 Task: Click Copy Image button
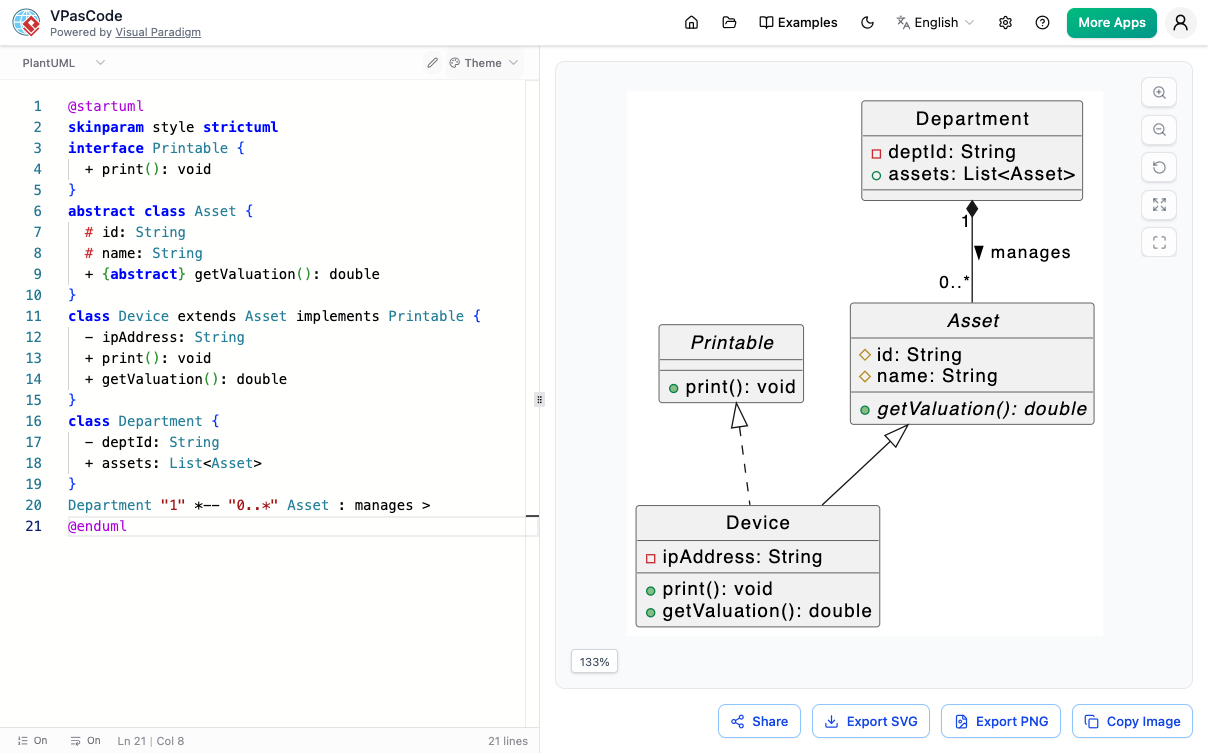point(1132,721)
